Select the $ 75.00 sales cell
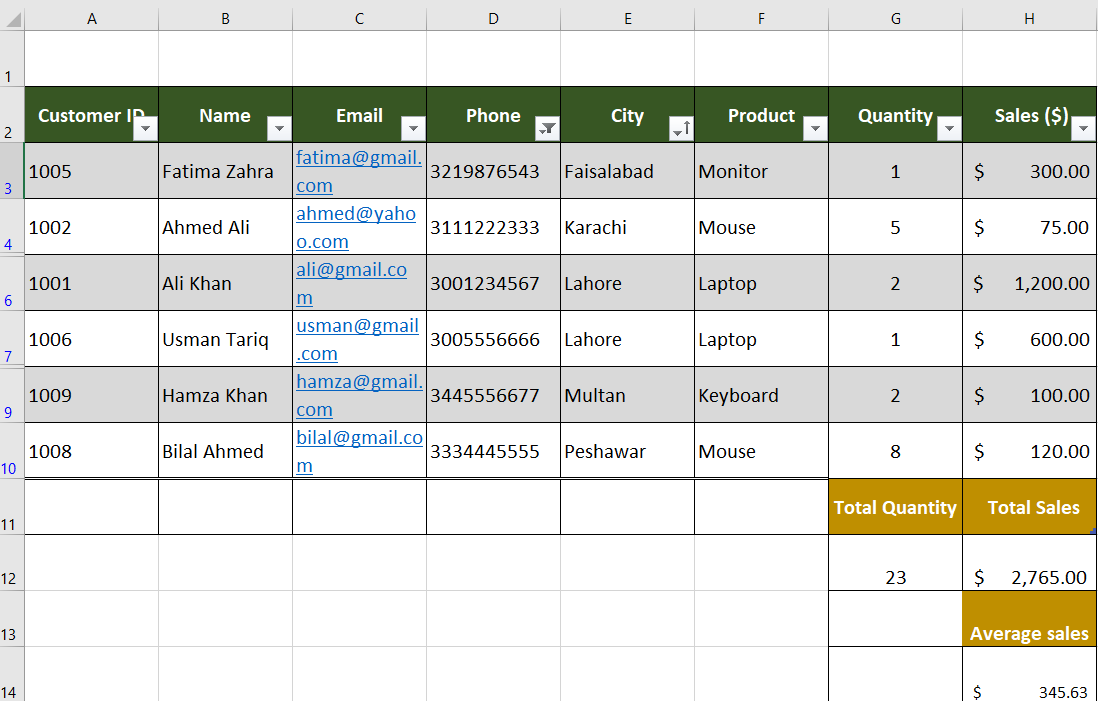Screen dimensions: 1098x701 coord(1029,227)
